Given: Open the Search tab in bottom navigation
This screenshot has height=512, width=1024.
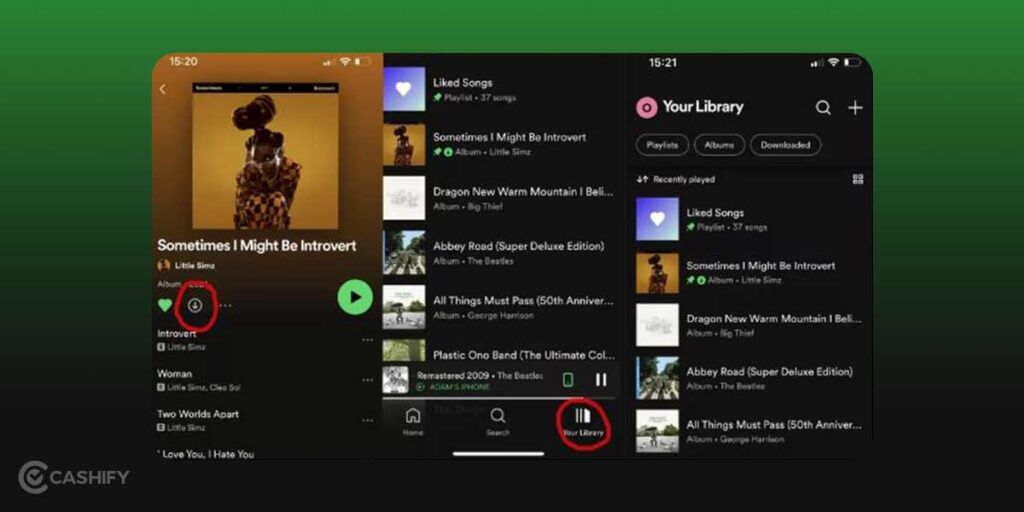Looking at the screenshot, I should [498, 422].
